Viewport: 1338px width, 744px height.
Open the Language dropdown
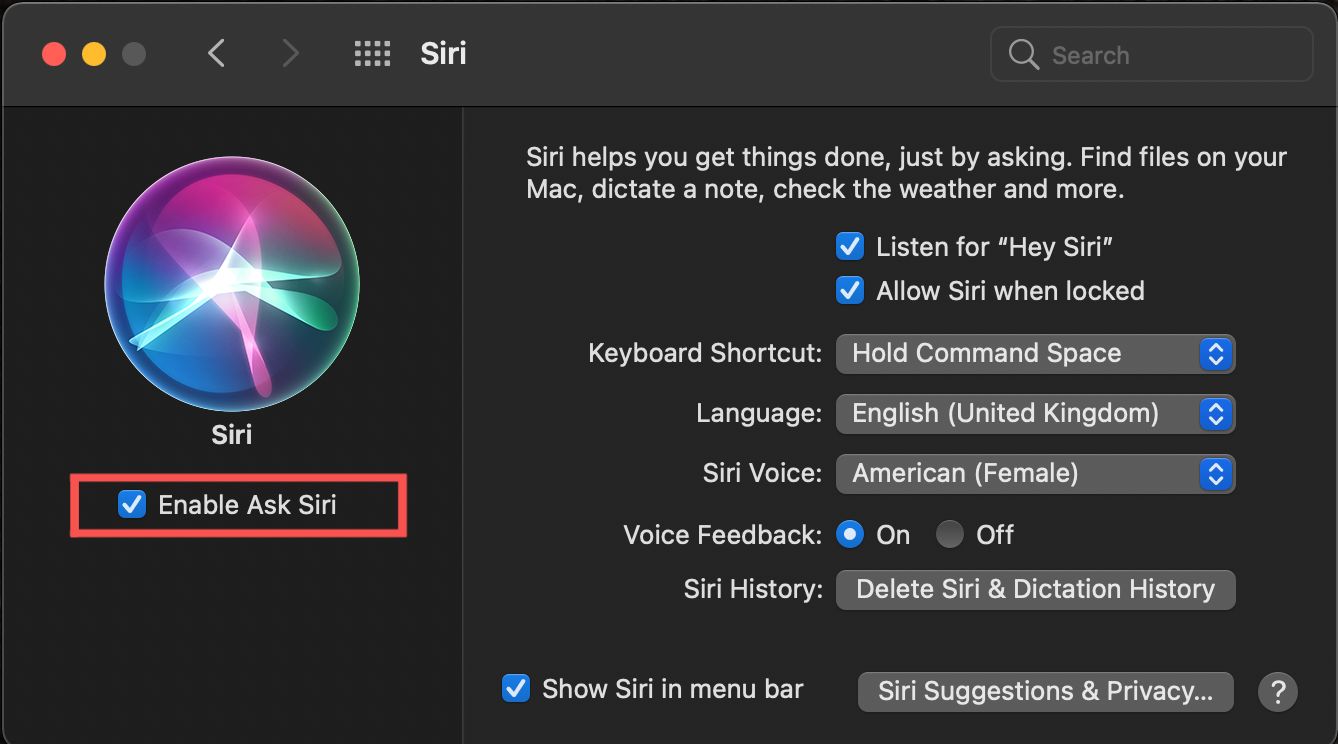(1035, 413)
